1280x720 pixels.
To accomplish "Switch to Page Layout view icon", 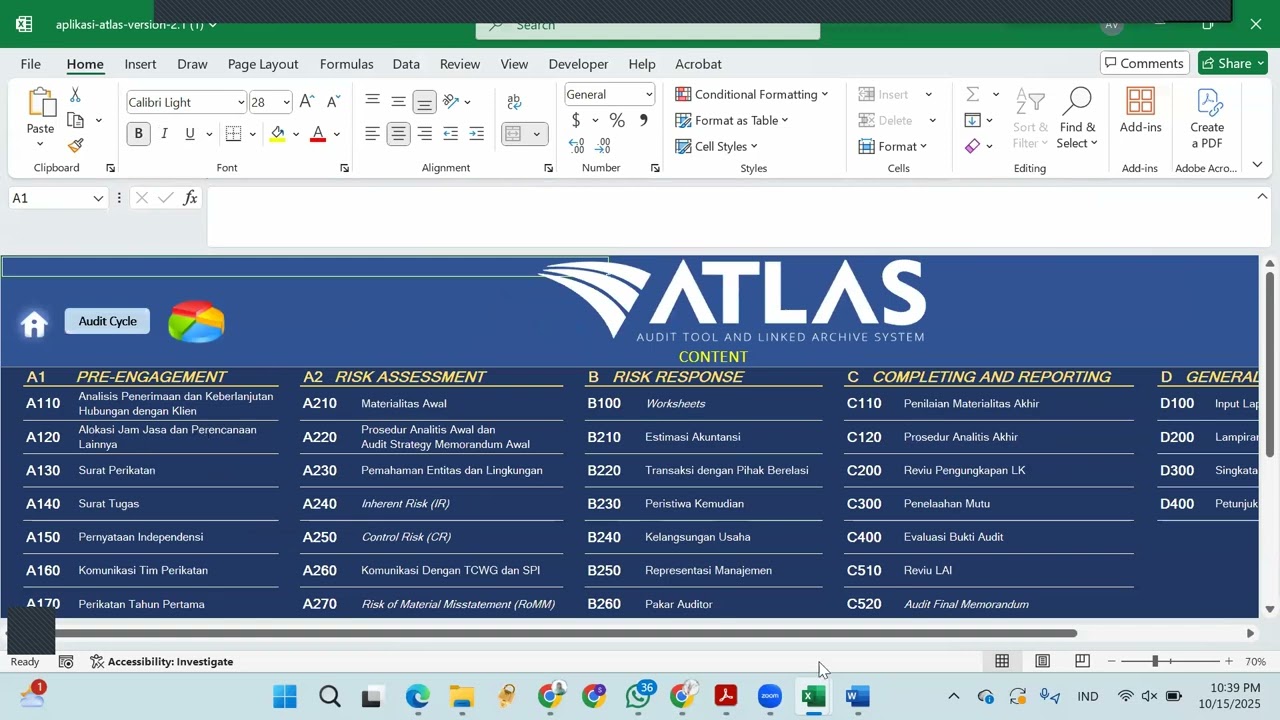I will point(1042,661).
